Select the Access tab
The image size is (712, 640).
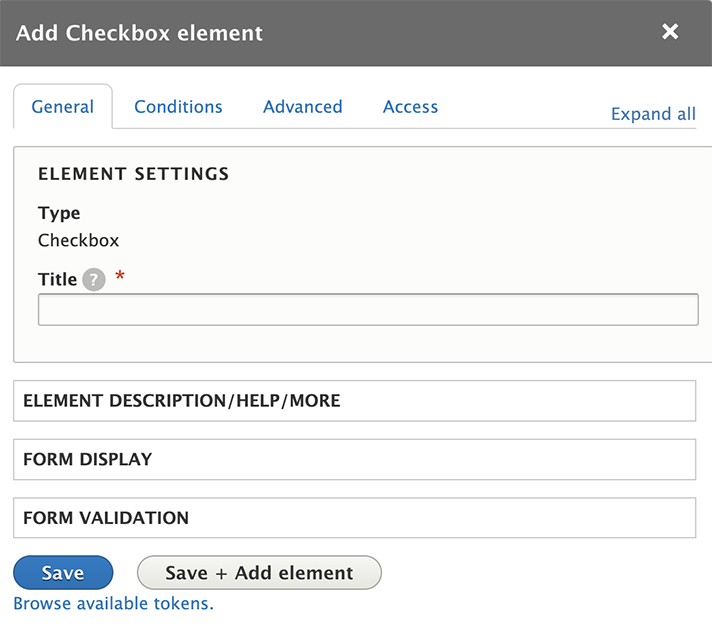point(410,107)
